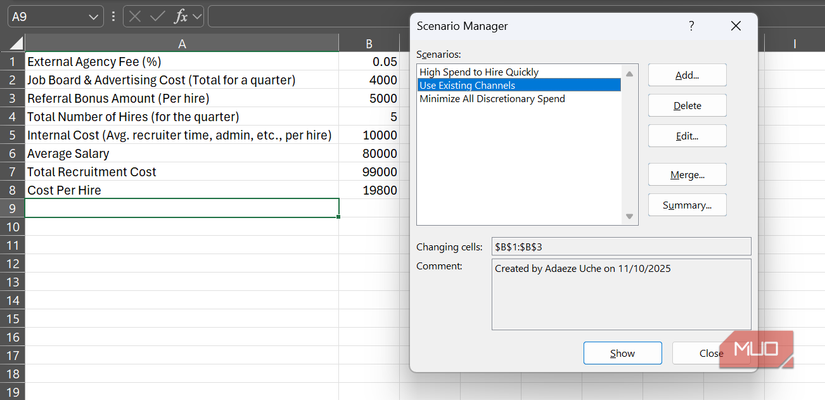The height and width of the screenshot is (400, 825).
Task: Click the scenarios list scroll down arrow
Action: pyautogui.click(x=630, y=216)
